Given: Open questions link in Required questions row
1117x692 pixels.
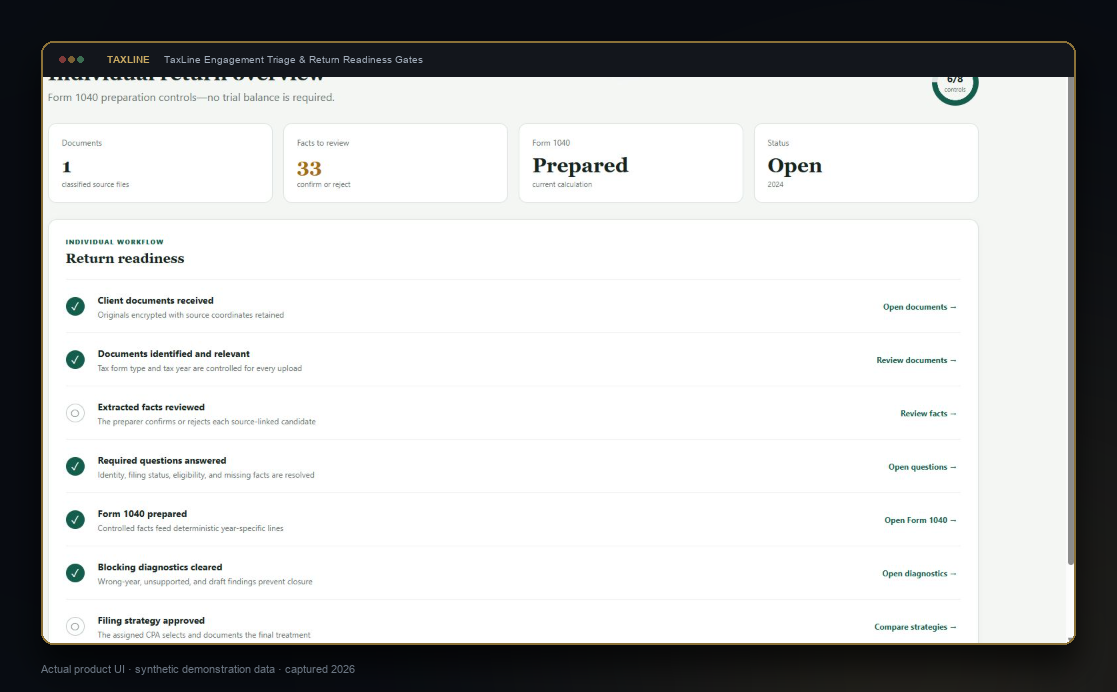Looking at the screenshot, I should tap(922, 468).
